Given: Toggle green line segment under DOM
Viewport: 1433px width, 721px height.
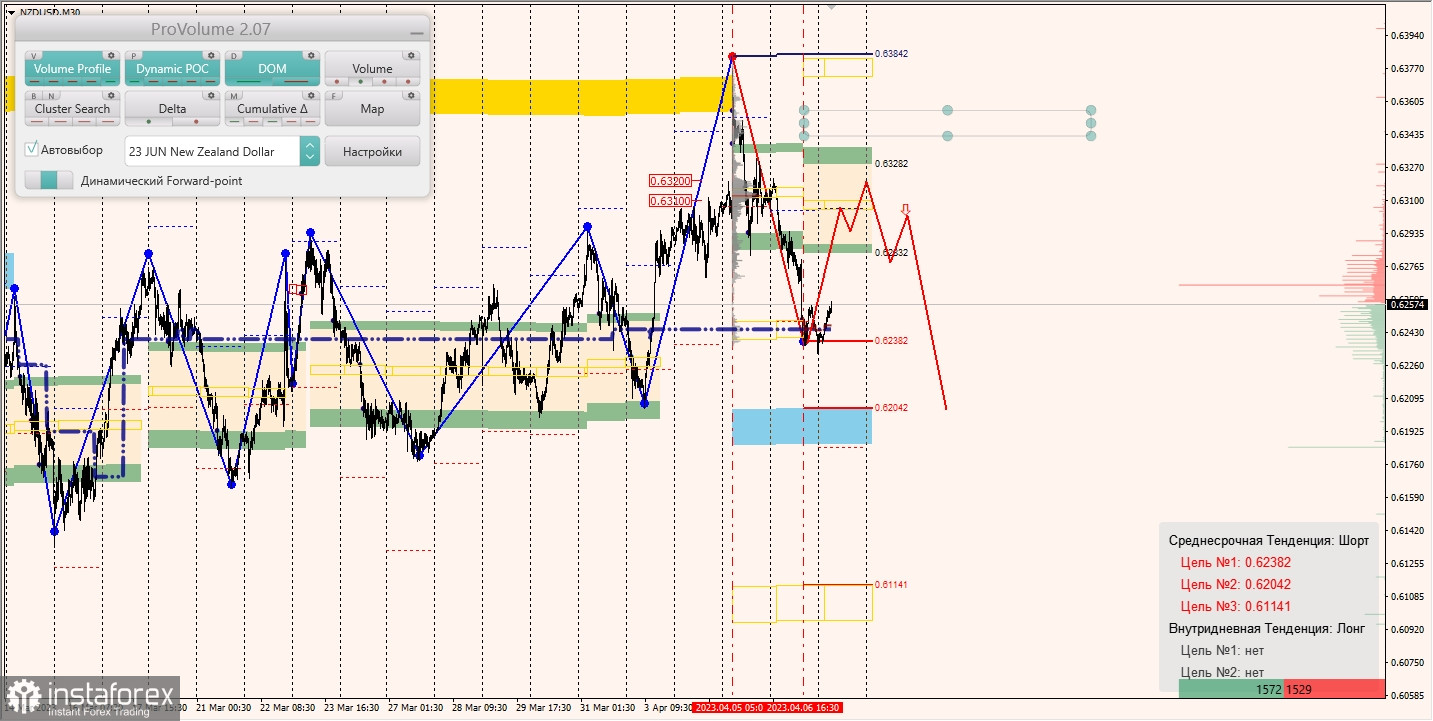Looking at the screenshot, I should point(250,82).
